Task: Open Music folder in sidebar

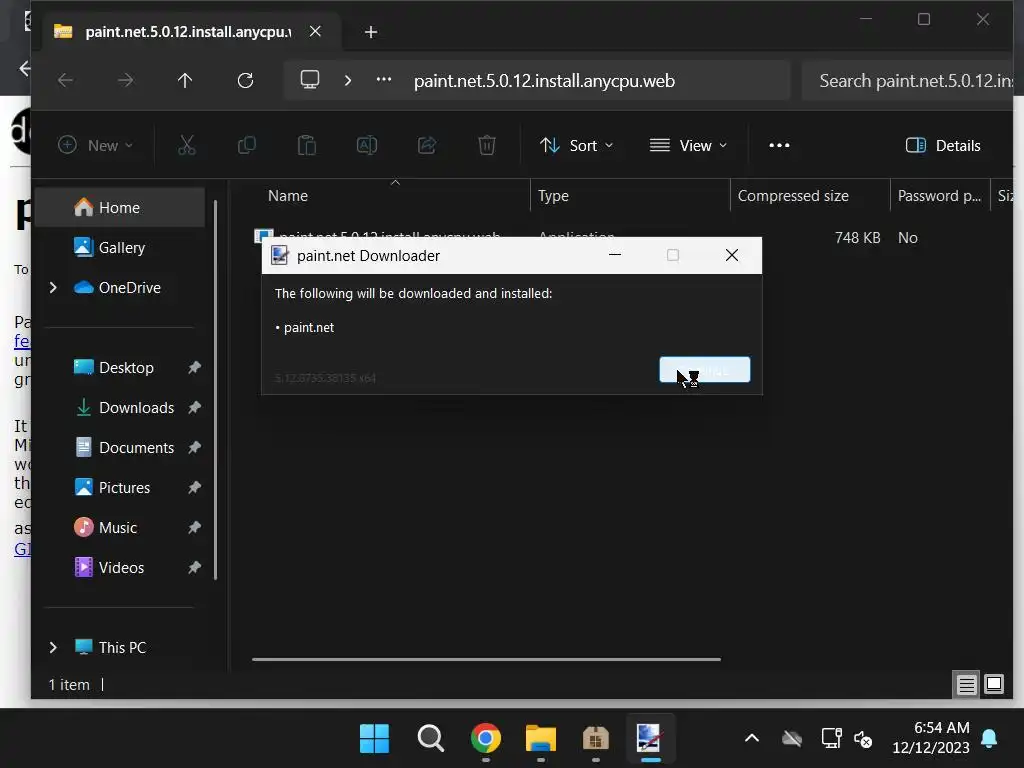Action: coord(118,528)
